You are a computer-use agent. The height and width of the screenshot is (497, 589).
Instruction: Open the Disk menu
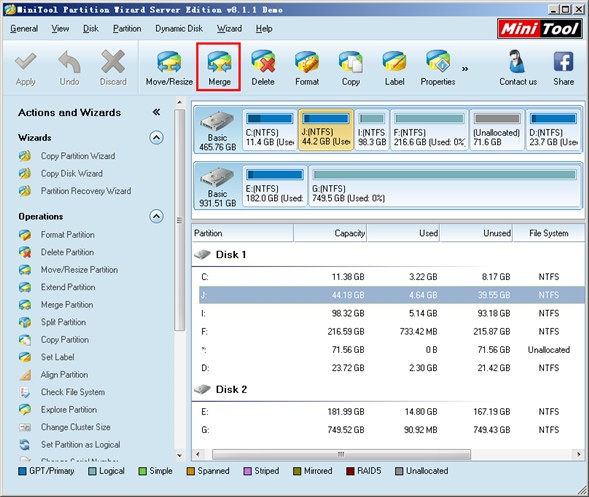click(x=91, y=29)
